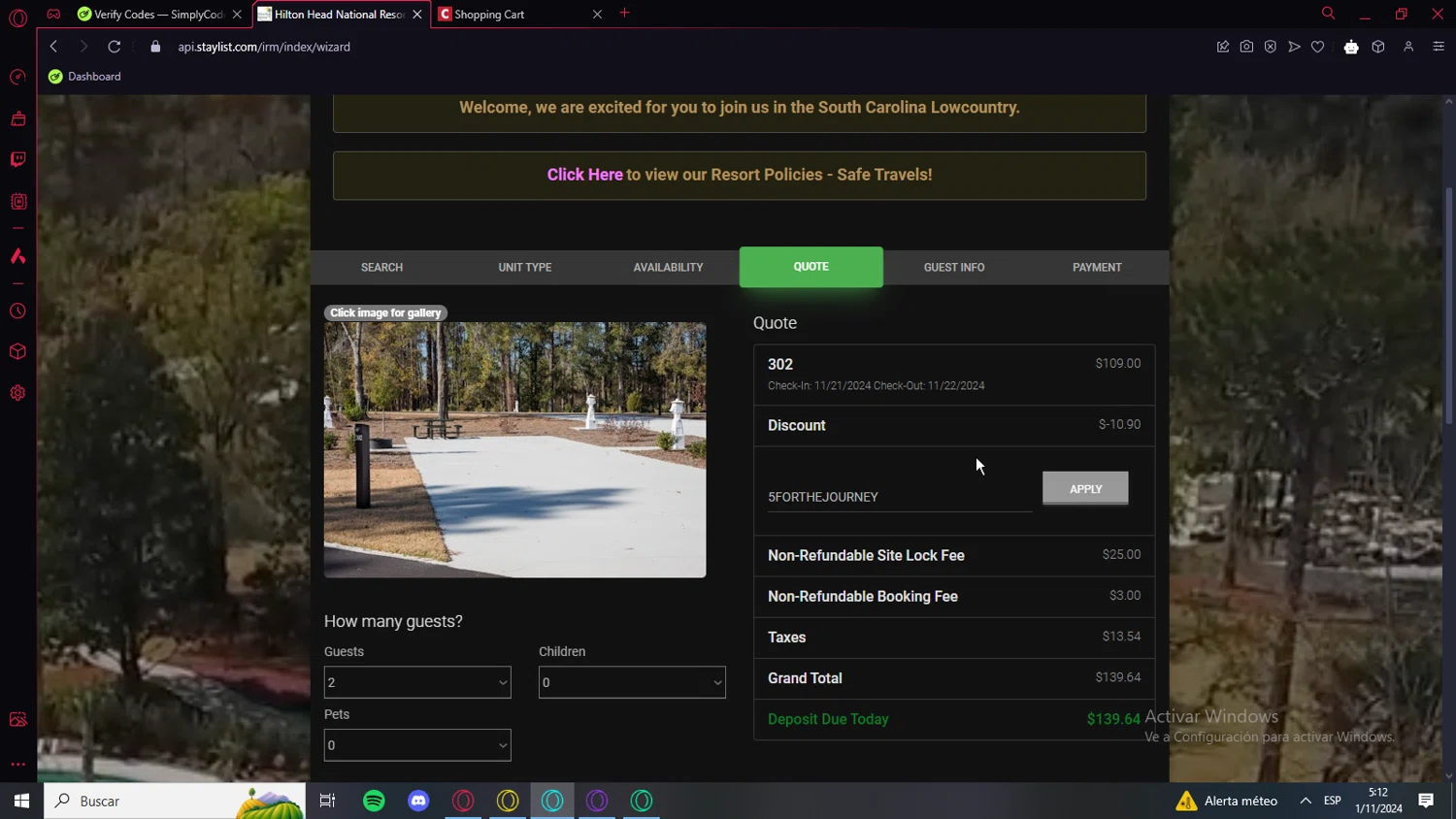Go to GUEST INFO wizard step
Image resolution: width=1456 pixels, height=819 pixels.
(x=954, y=267)
